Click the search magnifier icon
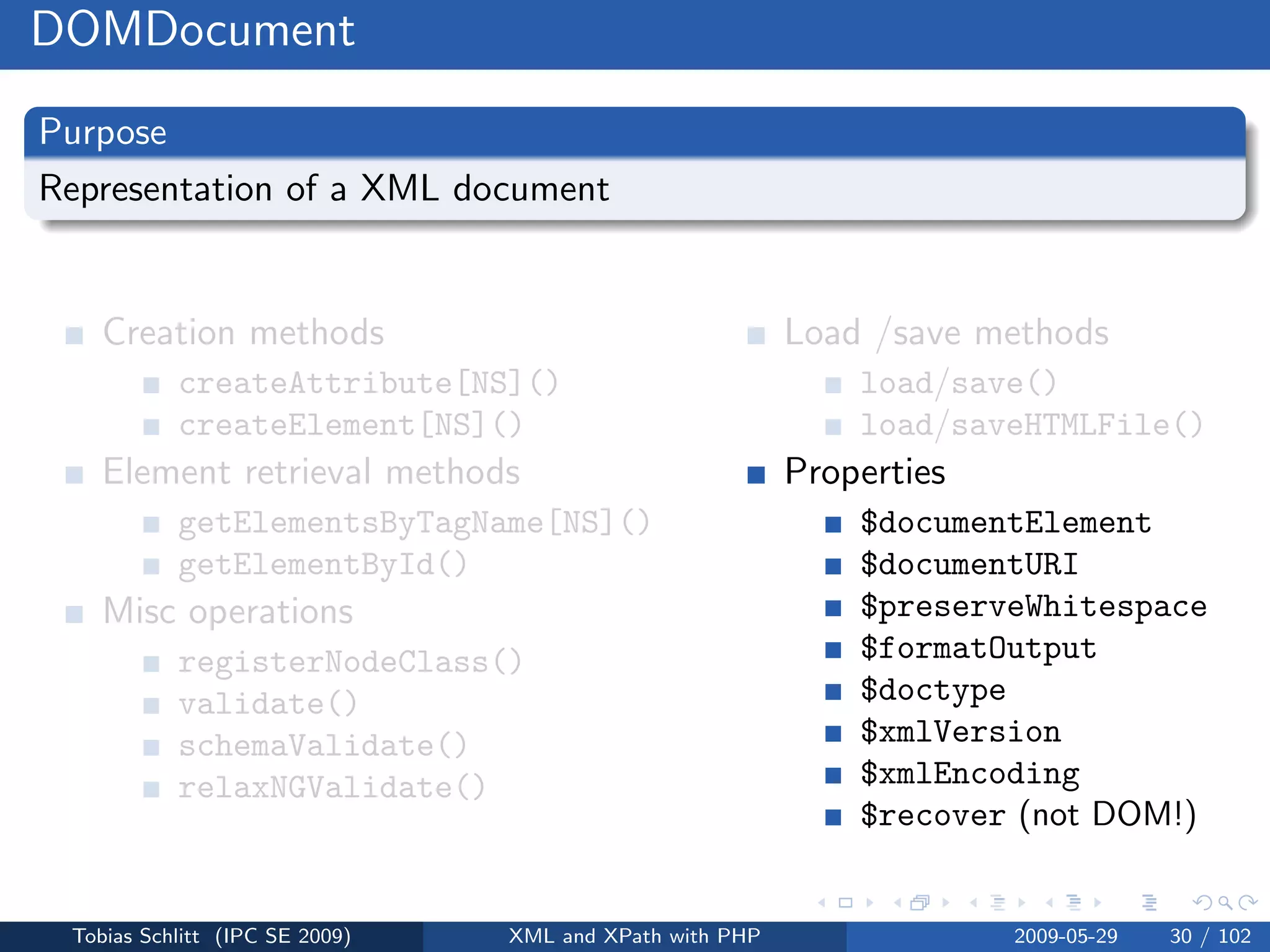The width and height of the screenshot is (1270, 952). coord(1225,903)
